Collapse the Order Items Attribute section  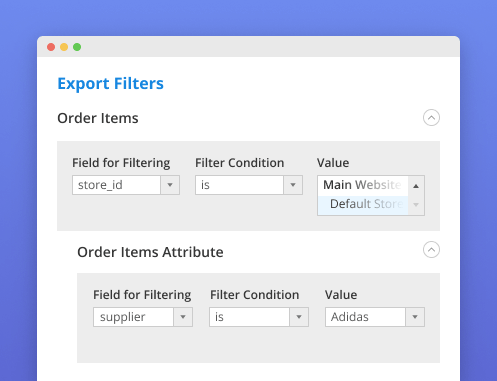tap(431, 250)
